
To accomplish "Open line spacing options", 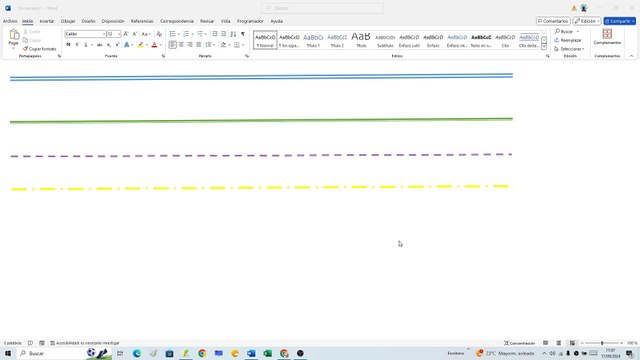I will tap(209, 44).
